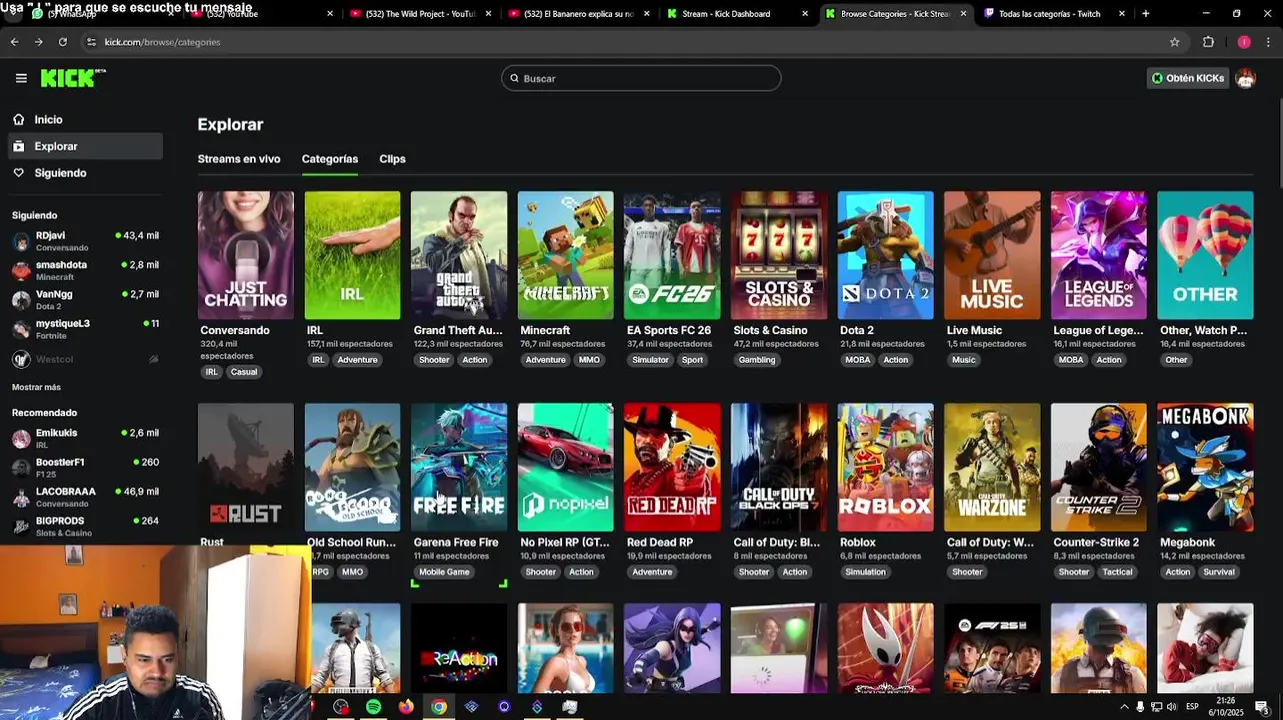1283x720 pixels.
Task: Click the Gambling tag under Slots & Casino
Action: click(x=757, y=360)
